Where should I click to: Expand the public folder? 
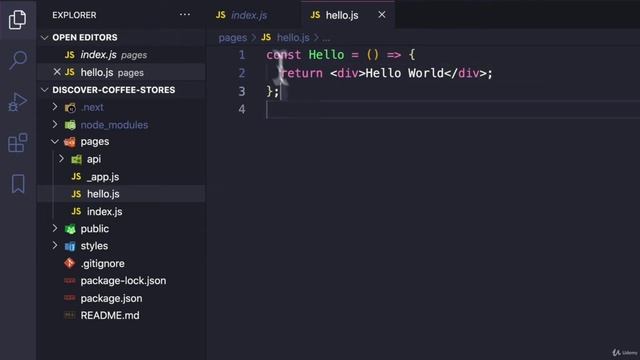[55, 229]
